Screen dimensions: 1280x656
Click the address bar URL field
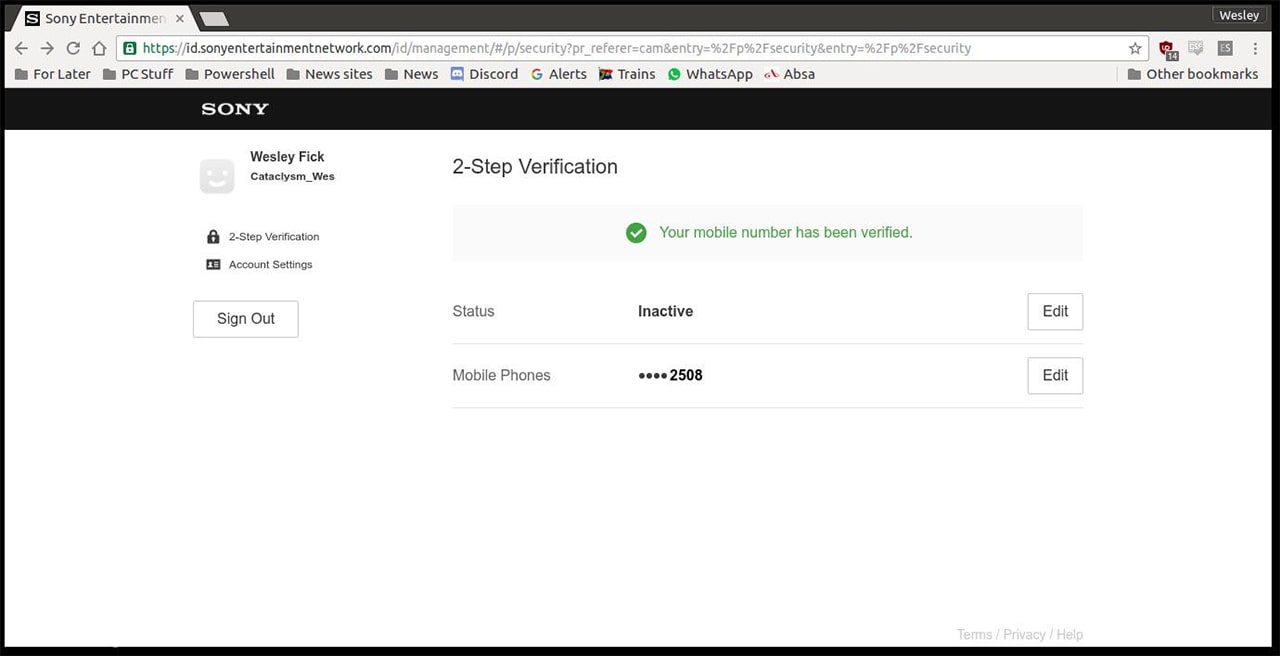pos(630,48)
